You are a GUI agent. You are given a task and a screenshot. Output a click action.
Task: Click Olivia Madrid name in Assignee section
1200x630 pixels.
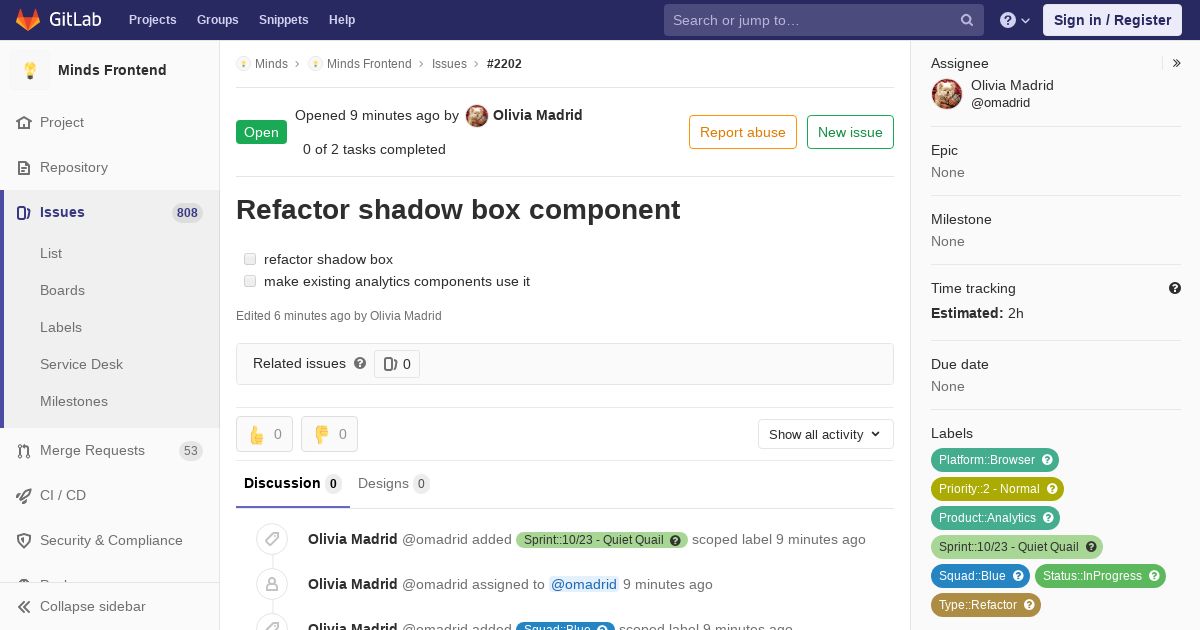(x=1012, y=85)
